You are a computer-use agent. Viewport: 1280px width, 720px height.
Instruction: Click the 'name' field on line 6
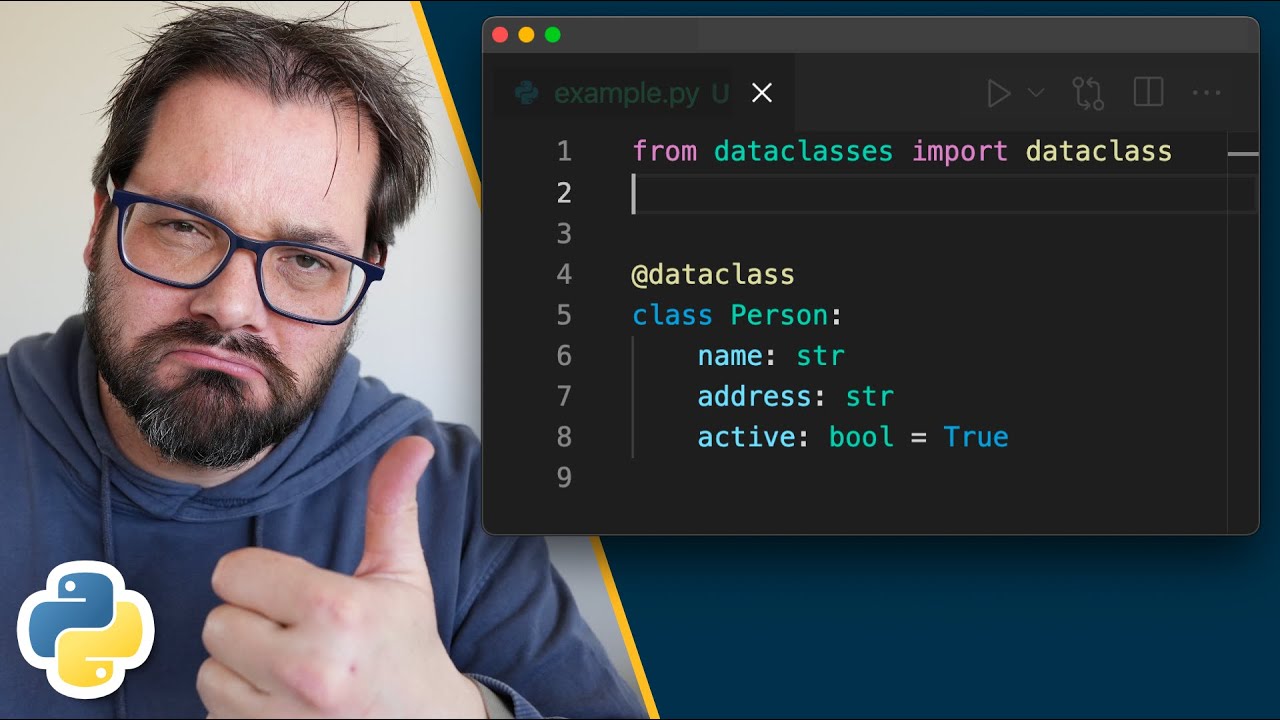(730, 356)
